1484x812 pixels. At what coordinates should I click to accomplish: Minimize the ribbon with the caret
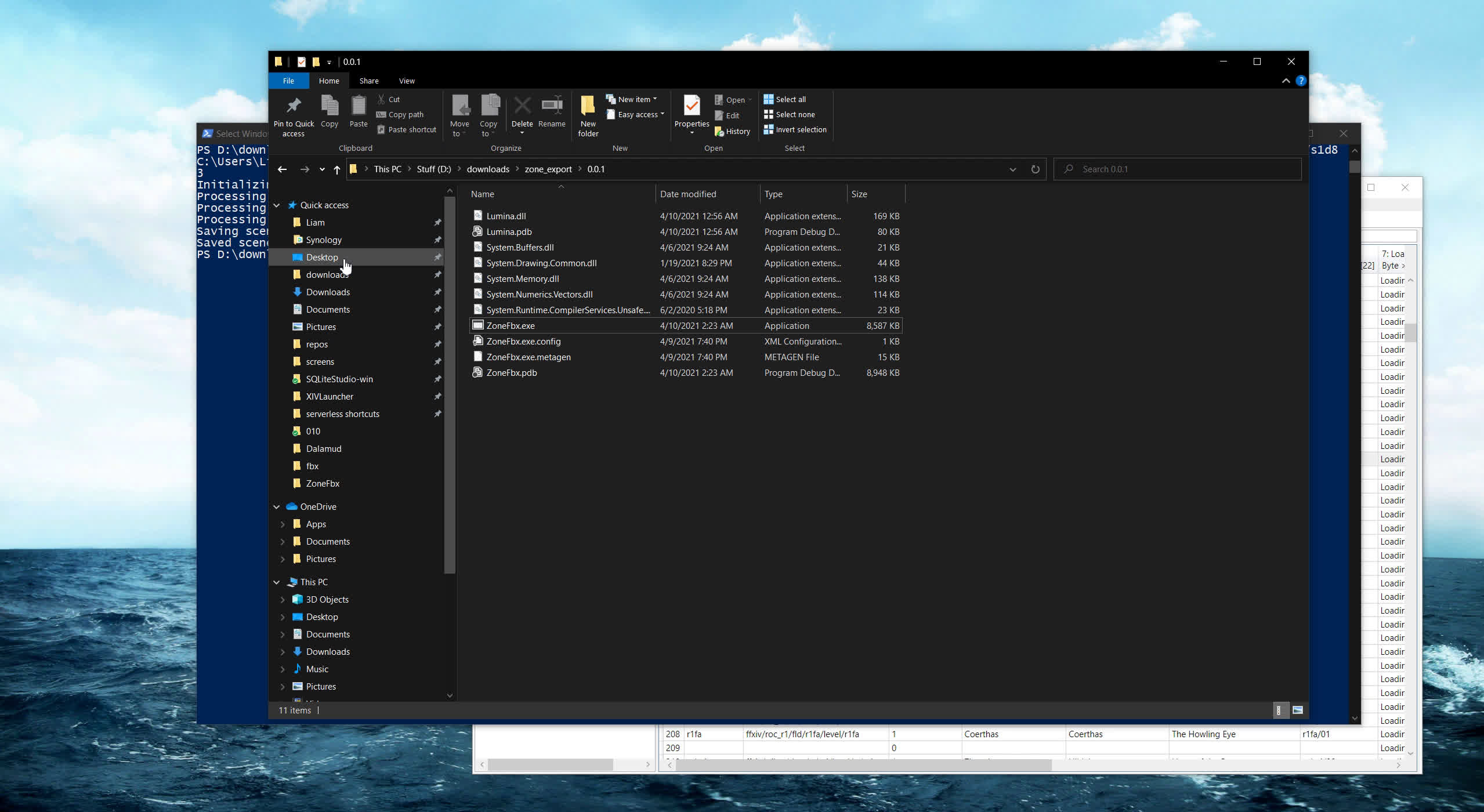[x=1286, y=81]
